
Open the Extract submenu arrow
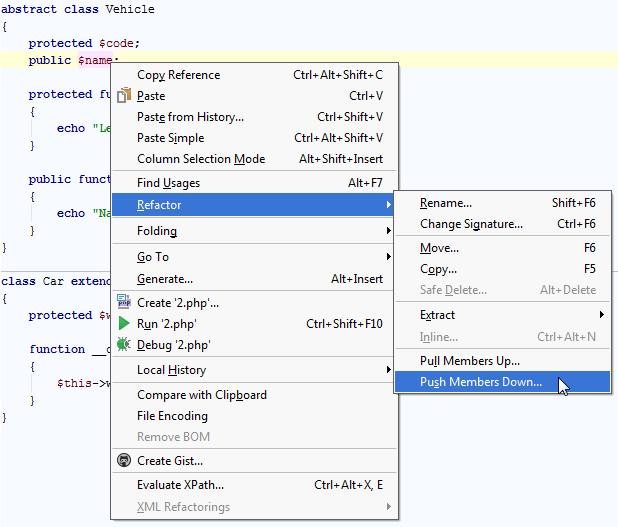click(x=601, y=315)
